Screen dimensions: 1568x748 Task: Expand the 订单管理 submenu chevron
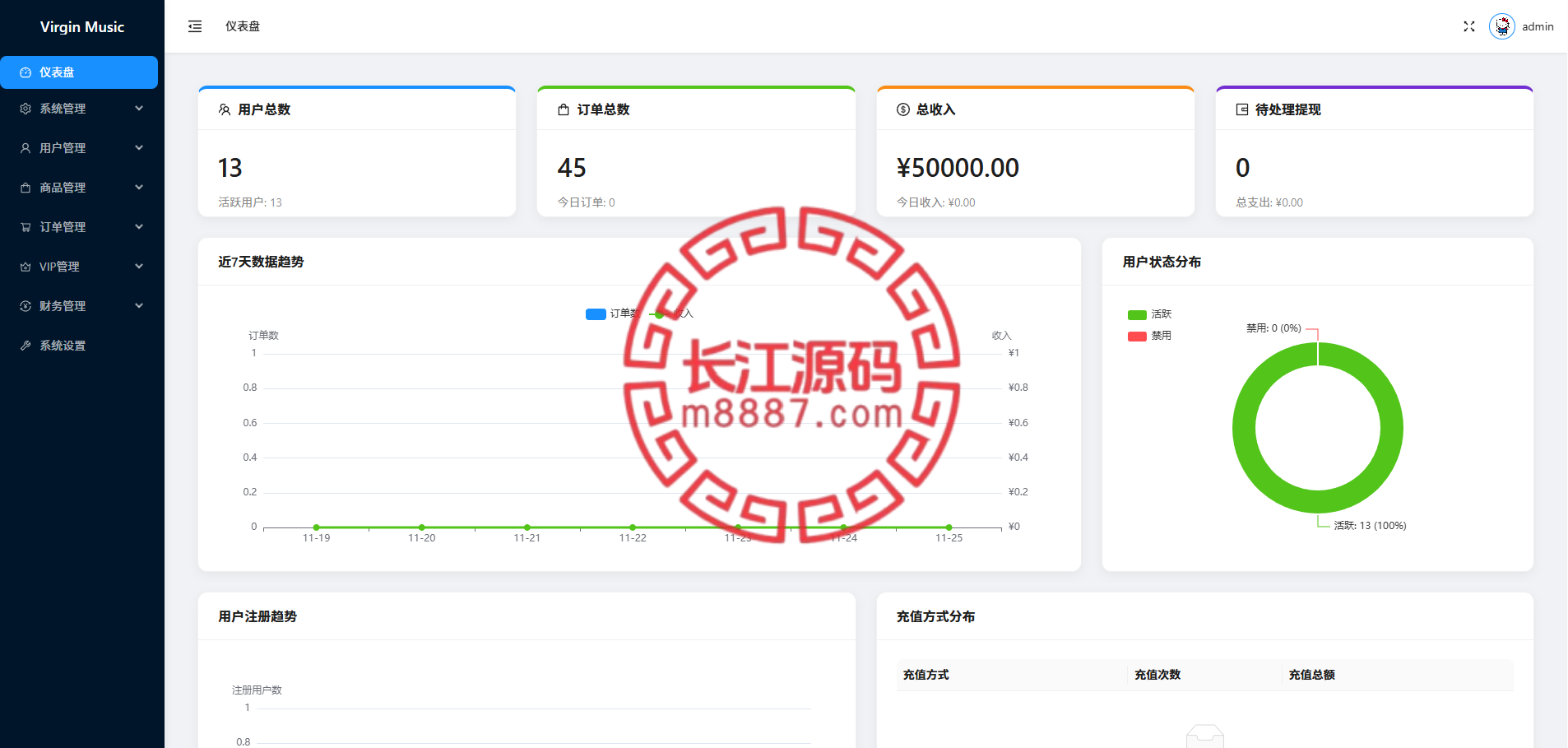(139, 226)
